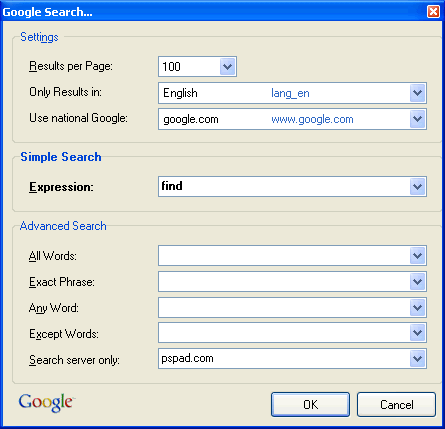
Task: Click the Advanced Search group heading
Action: coord(63,226)
